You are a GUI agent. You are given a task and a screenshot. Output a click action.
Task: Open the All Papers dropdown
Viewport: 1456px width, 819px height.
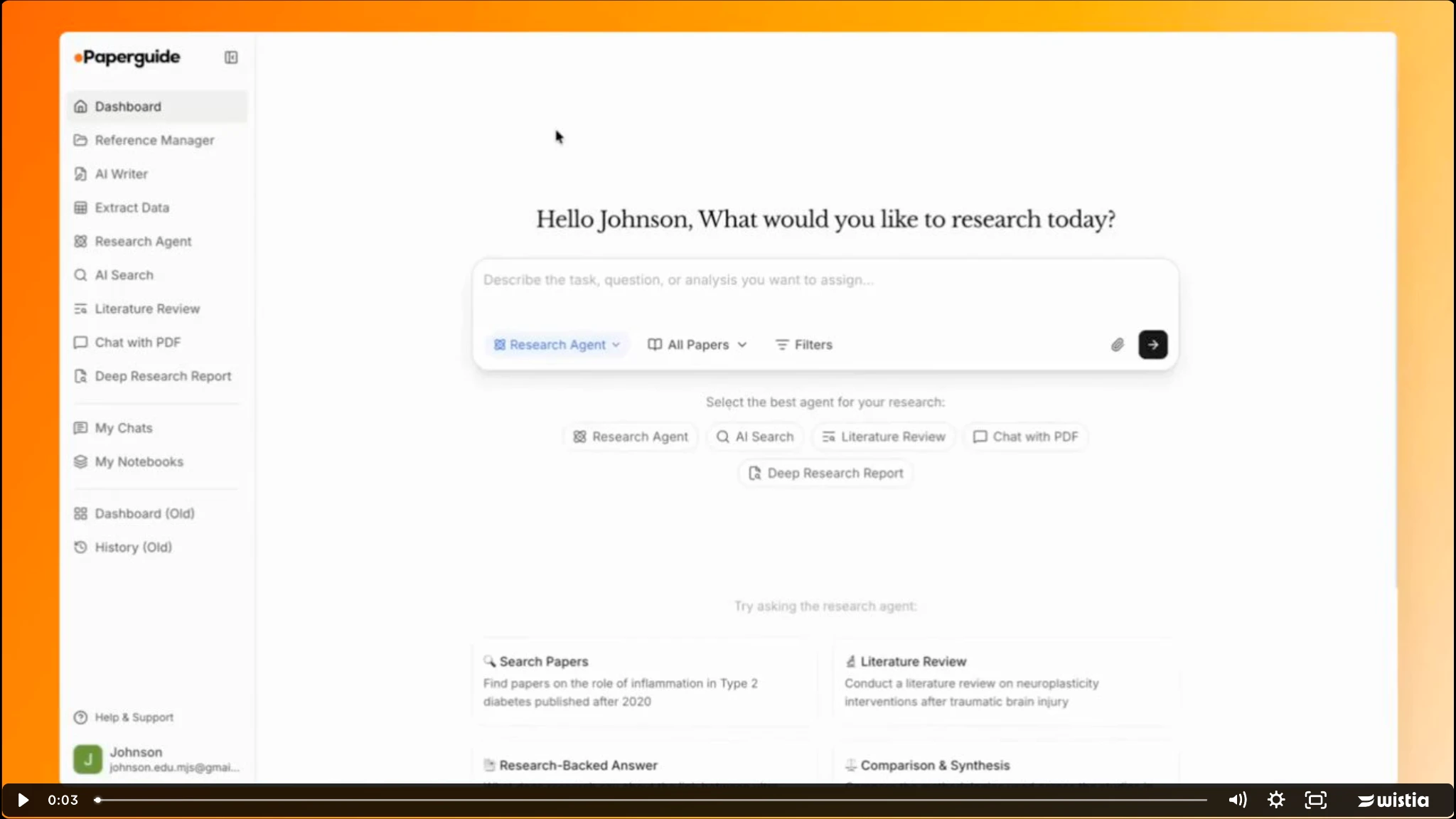click(x=697, y=345)
